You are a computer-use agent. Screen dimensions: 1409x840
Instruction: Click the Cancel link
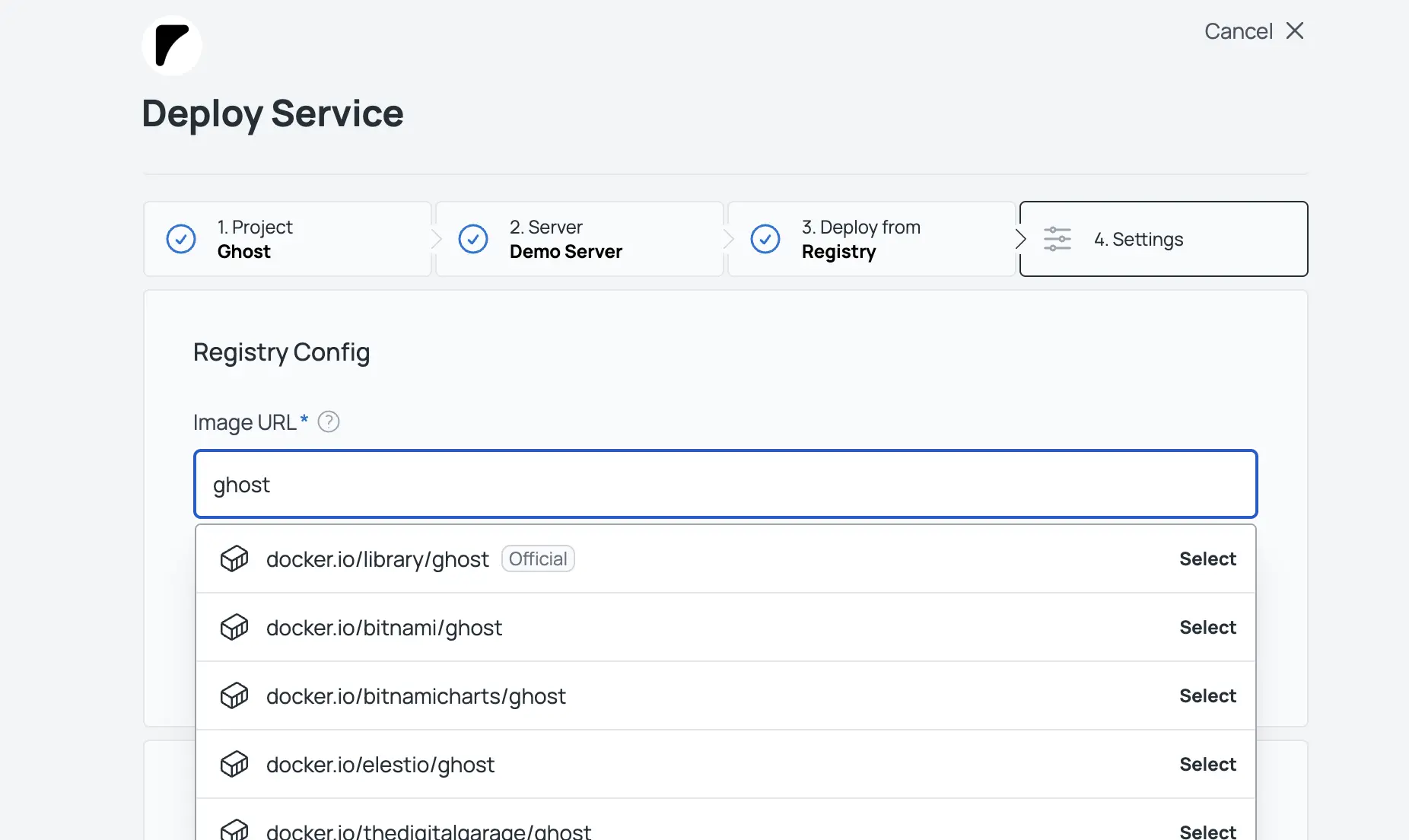1238,31
